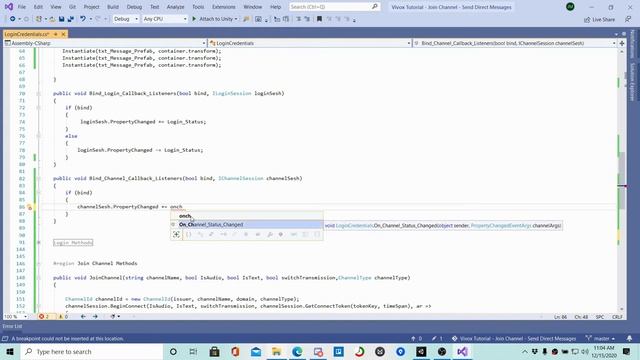640x360 pixels.
Task: Toggle the IntelliSense wrench properties filter icon
Action: (270, 234)
